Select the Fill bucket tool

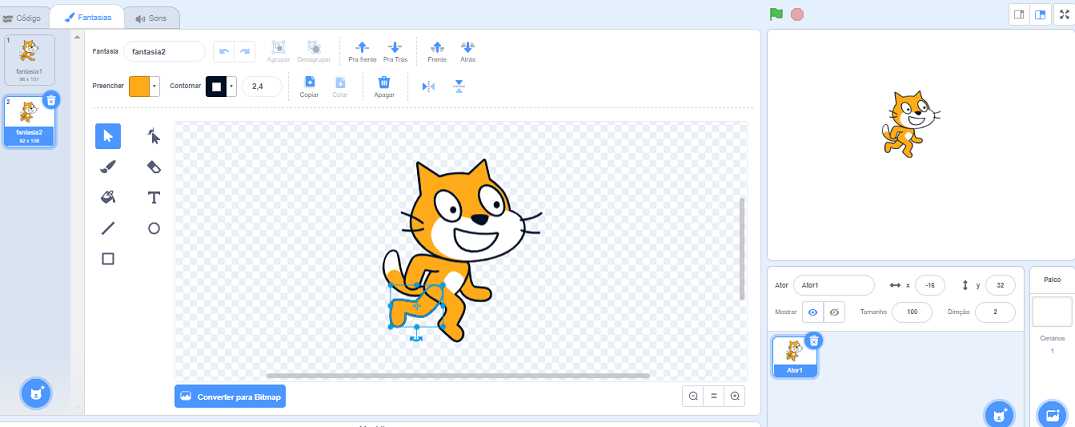click(x=108, y=197)
